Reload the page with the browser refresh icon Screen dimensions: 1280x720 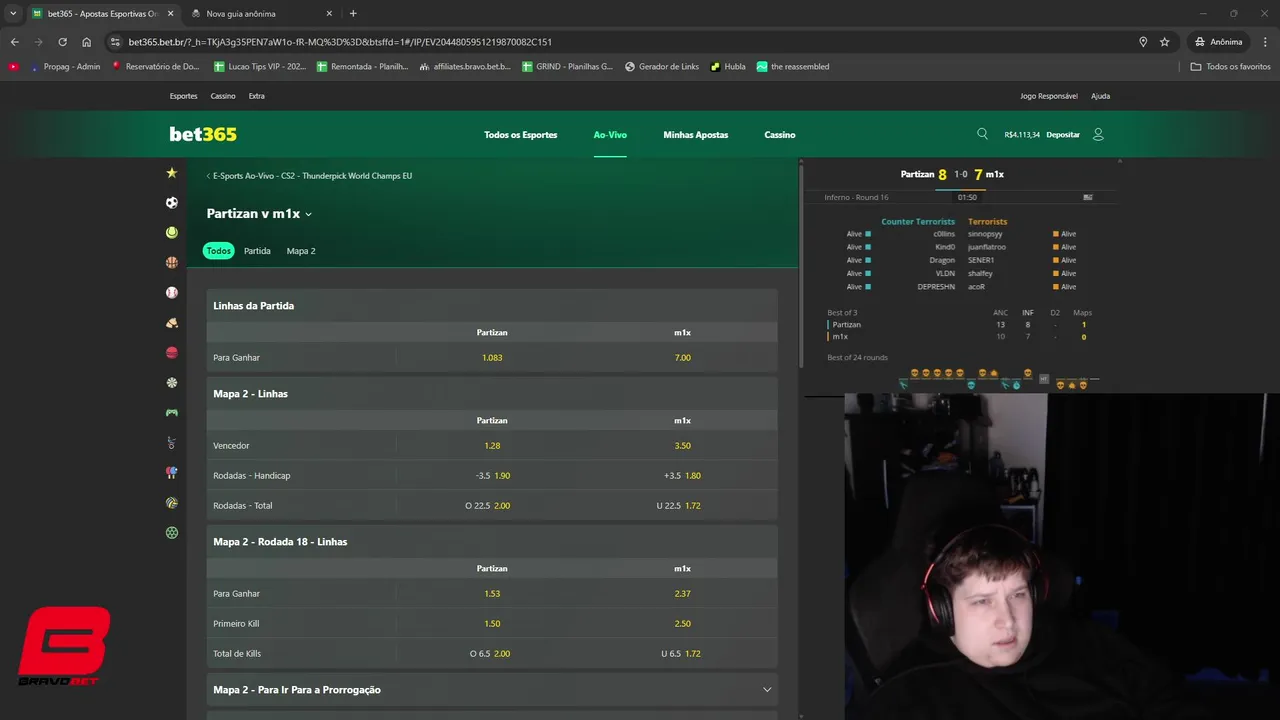tap(62, 42)
